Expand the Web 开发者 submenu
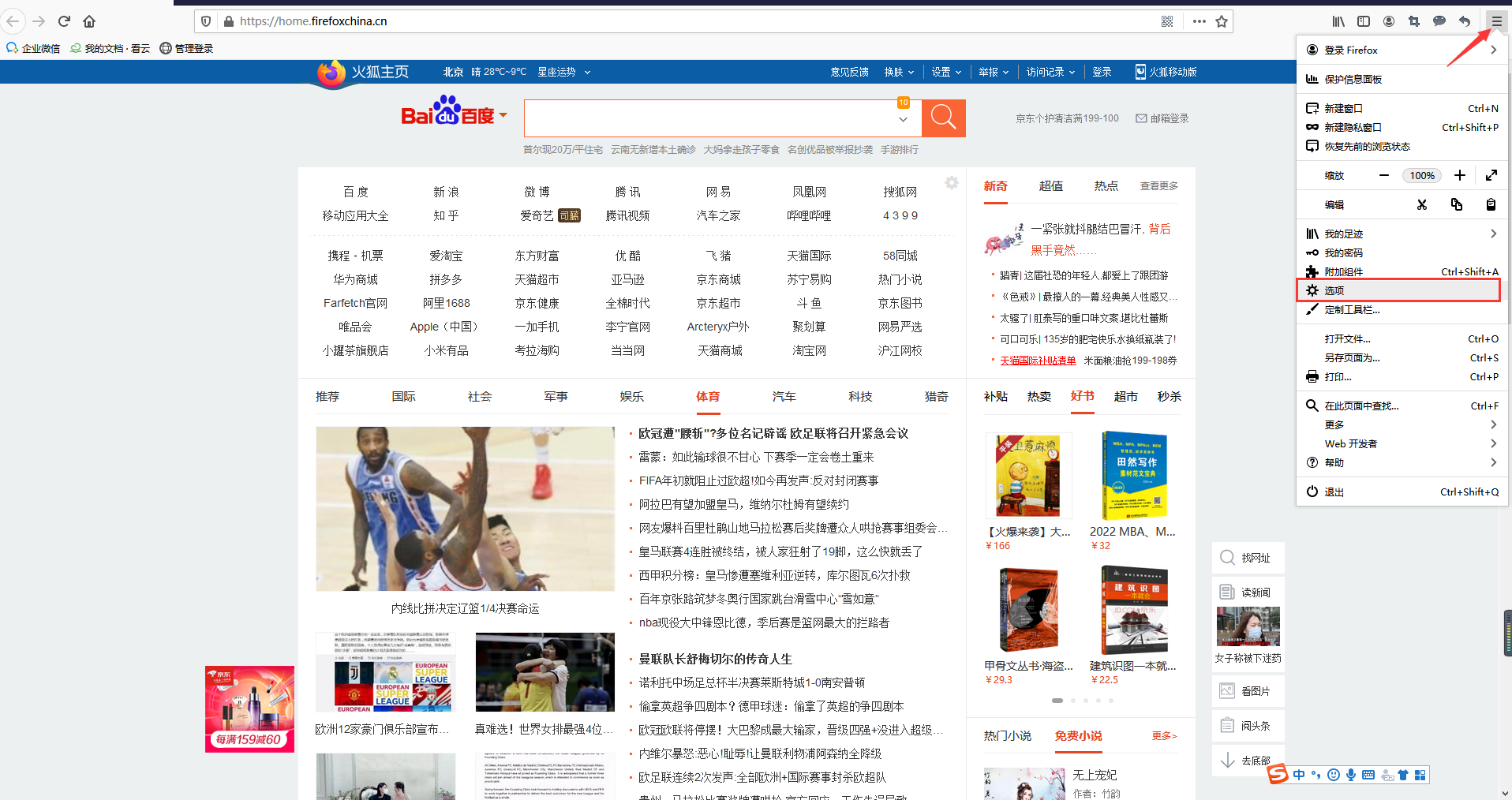This screenshot has width=1512, height=800. [1402, 443]
